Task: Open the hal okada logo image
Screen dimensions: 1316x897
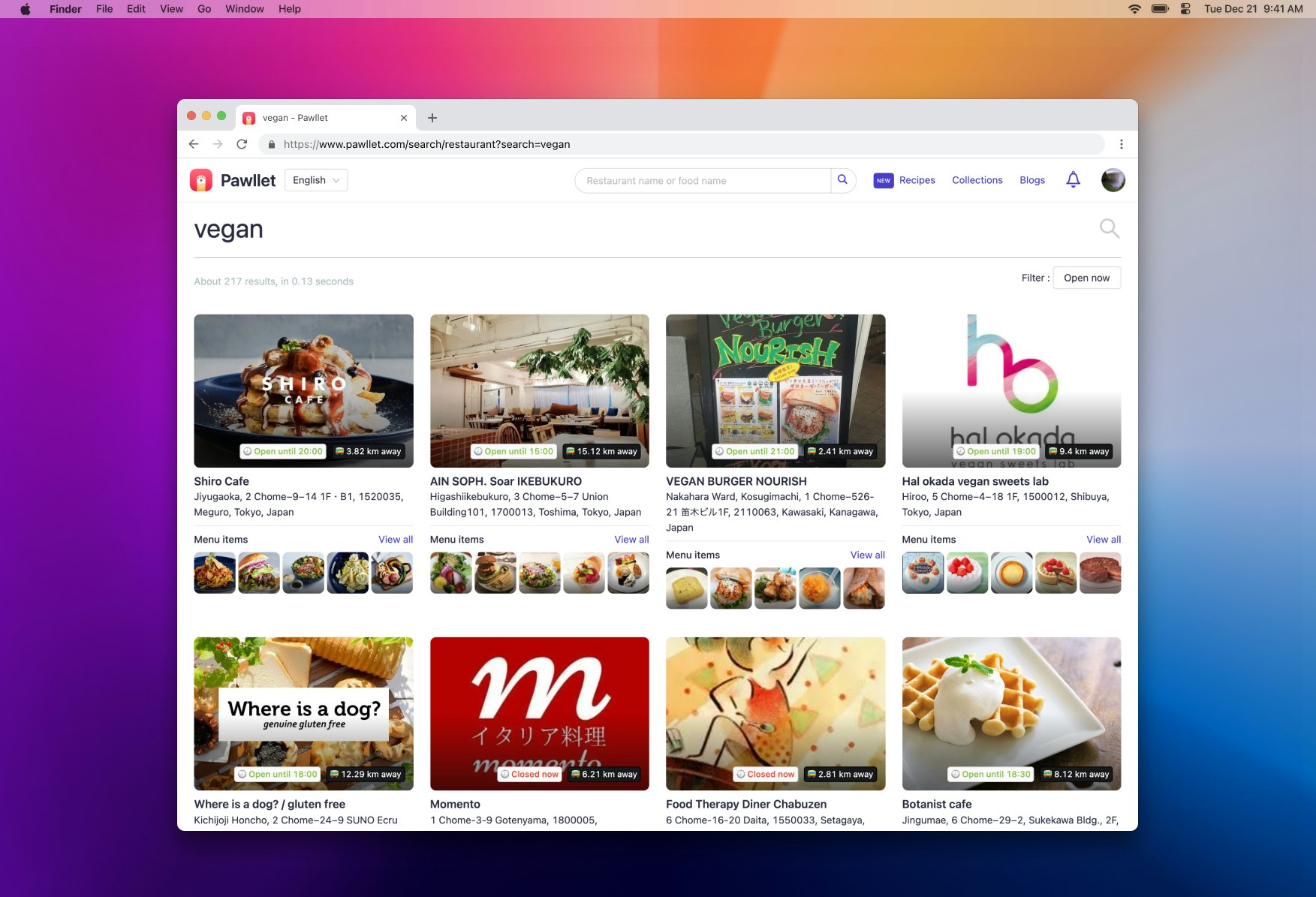Action: 1011,390
